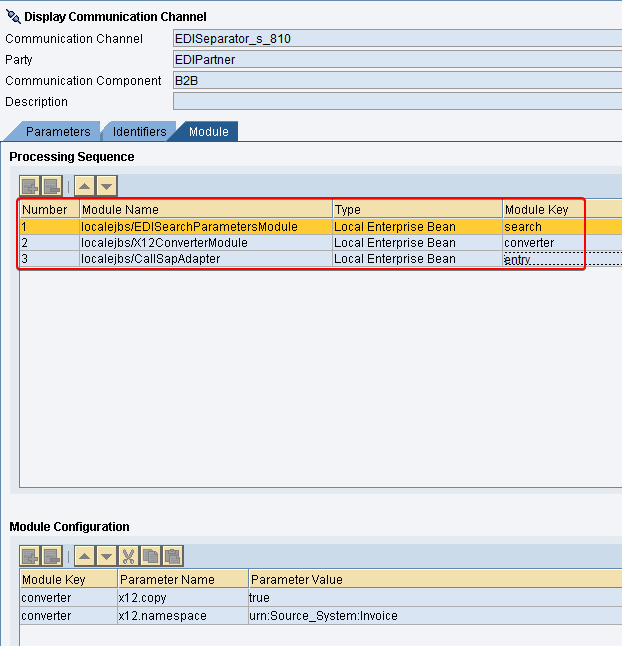The height and width of the screenshot is (646, 622).
Task: Switch to the Parameters tab
Action: tap(58, 131)
